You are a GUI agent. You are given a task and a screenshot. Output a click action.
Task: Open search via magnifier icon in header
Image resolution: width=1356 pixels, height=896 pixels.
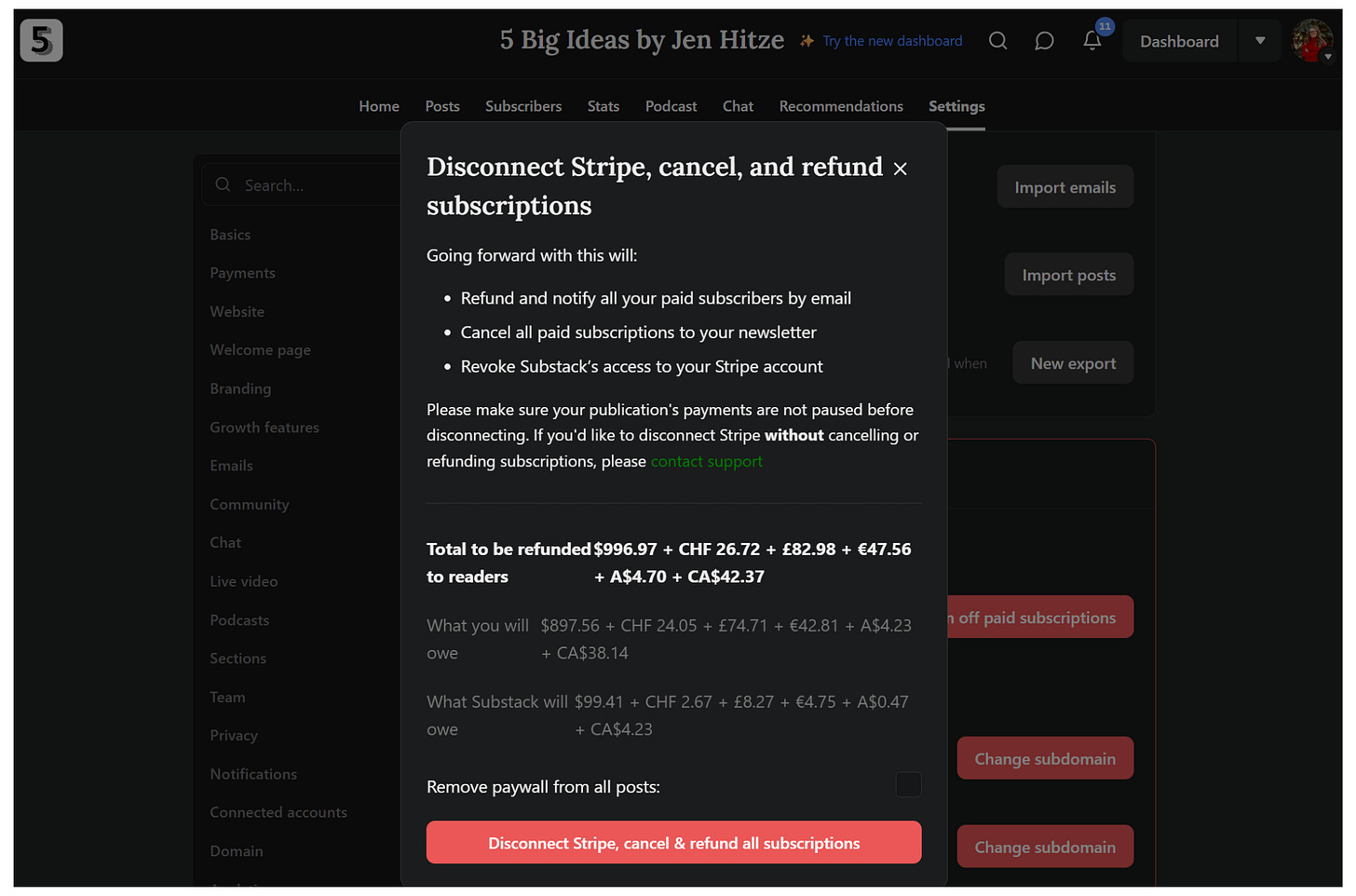tap(997, 41)
